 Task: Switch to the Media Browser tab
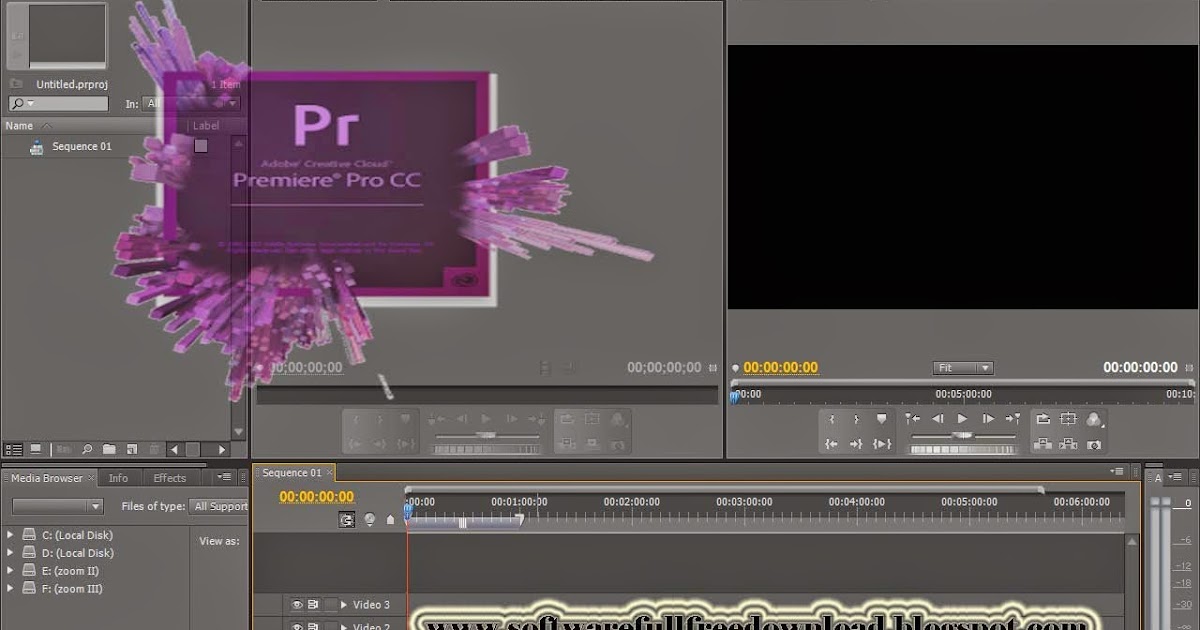[x=47, y=478]
